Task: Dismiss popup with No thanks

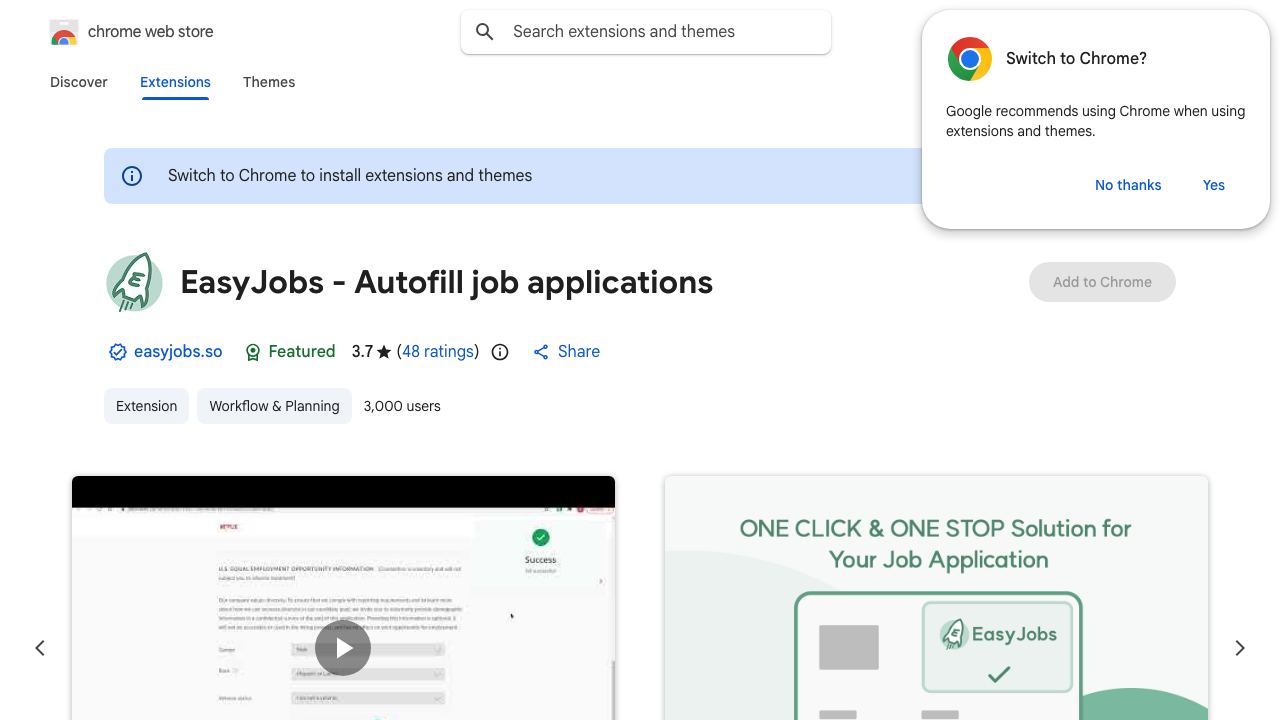Action: (x=1128, y=185)
